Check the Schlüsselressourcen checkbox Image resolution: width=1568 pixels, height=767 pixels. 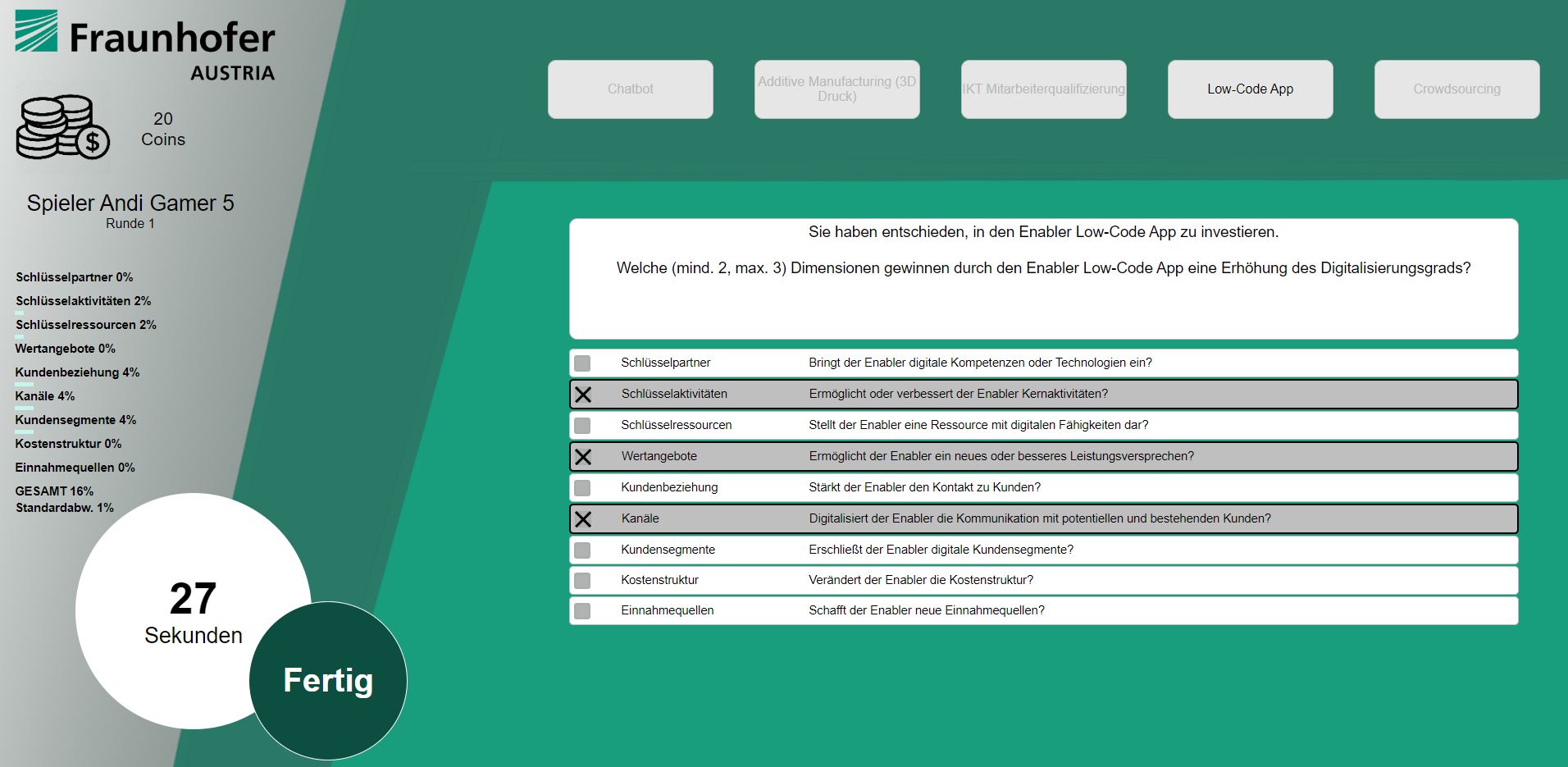pyautogui.click(x=582, y=425)
